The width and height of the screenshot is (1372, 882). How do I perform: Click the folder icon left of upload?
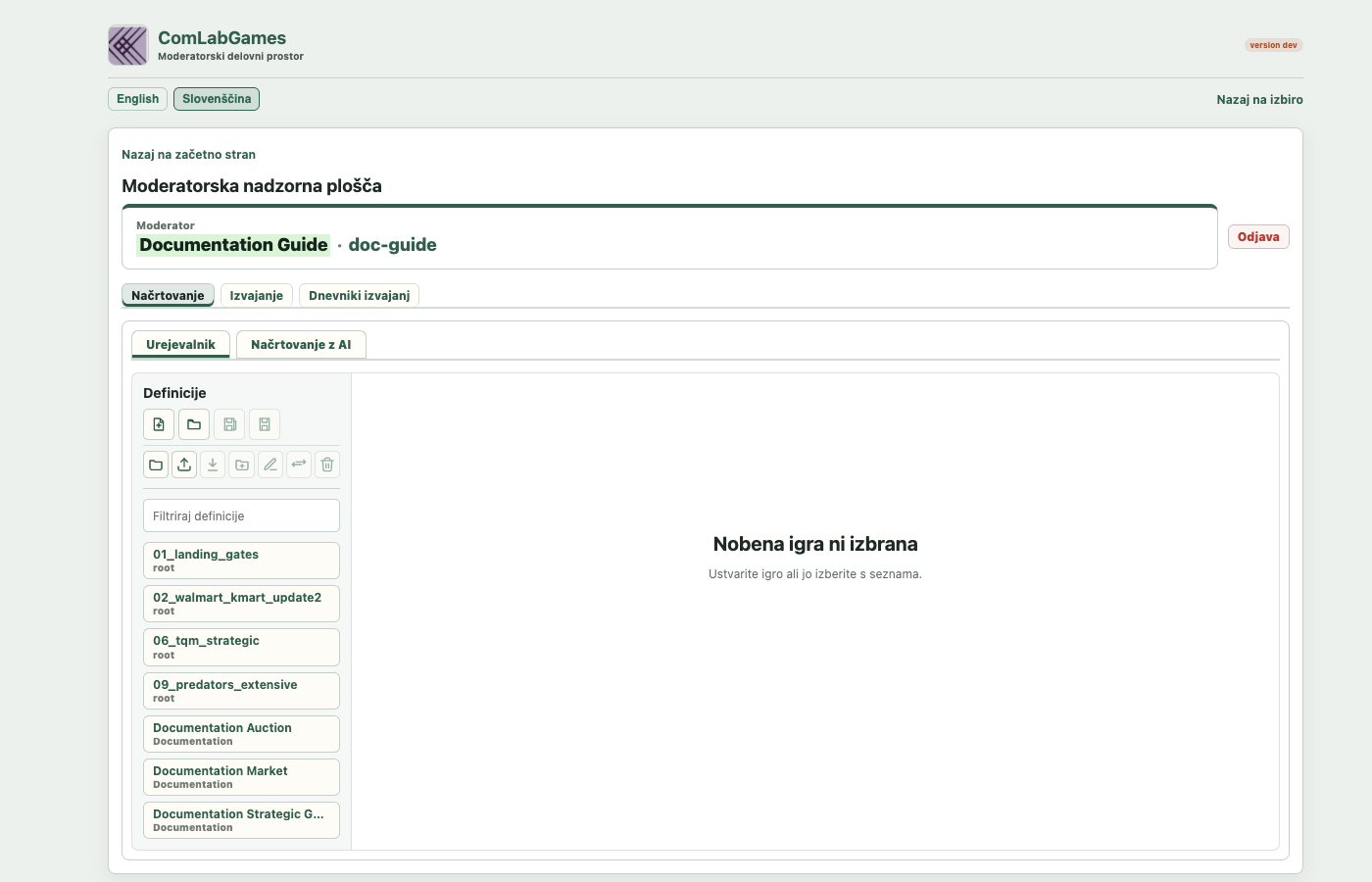point(156,465)
